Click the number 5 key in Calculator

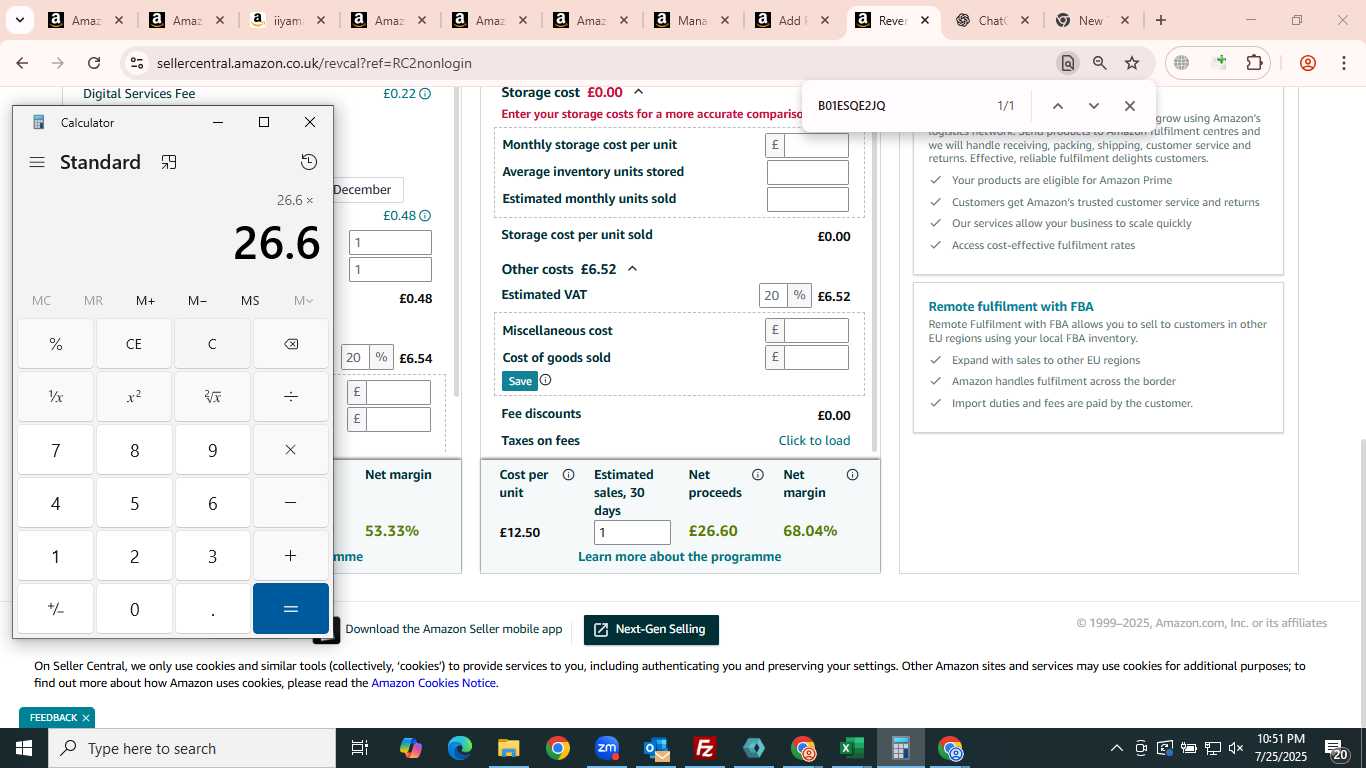coord(134,503)
